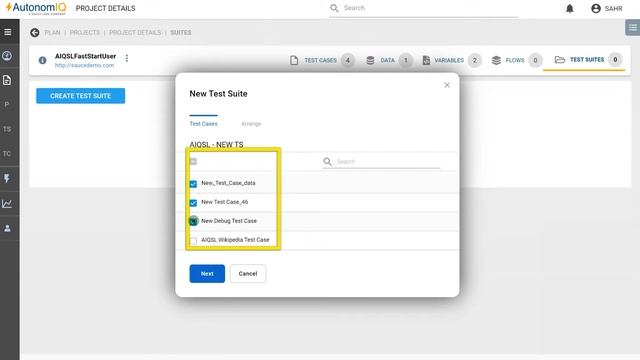Image resolution: width=640 pixels, height=360 pixels.
Task: Click the AutonomIQ logo
Action: pyautogui.click(x=36, y=8)
